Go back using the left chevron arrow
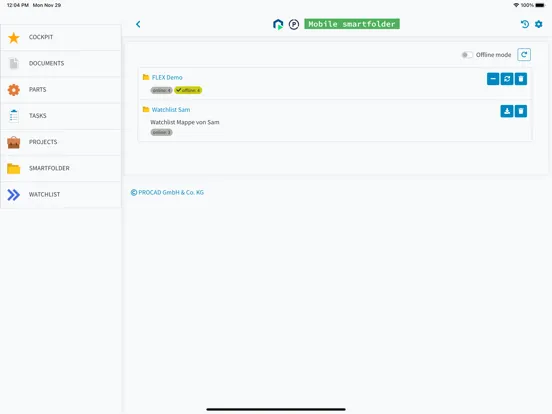This screenshot has width=552, height=414. [x=138, y=24]
